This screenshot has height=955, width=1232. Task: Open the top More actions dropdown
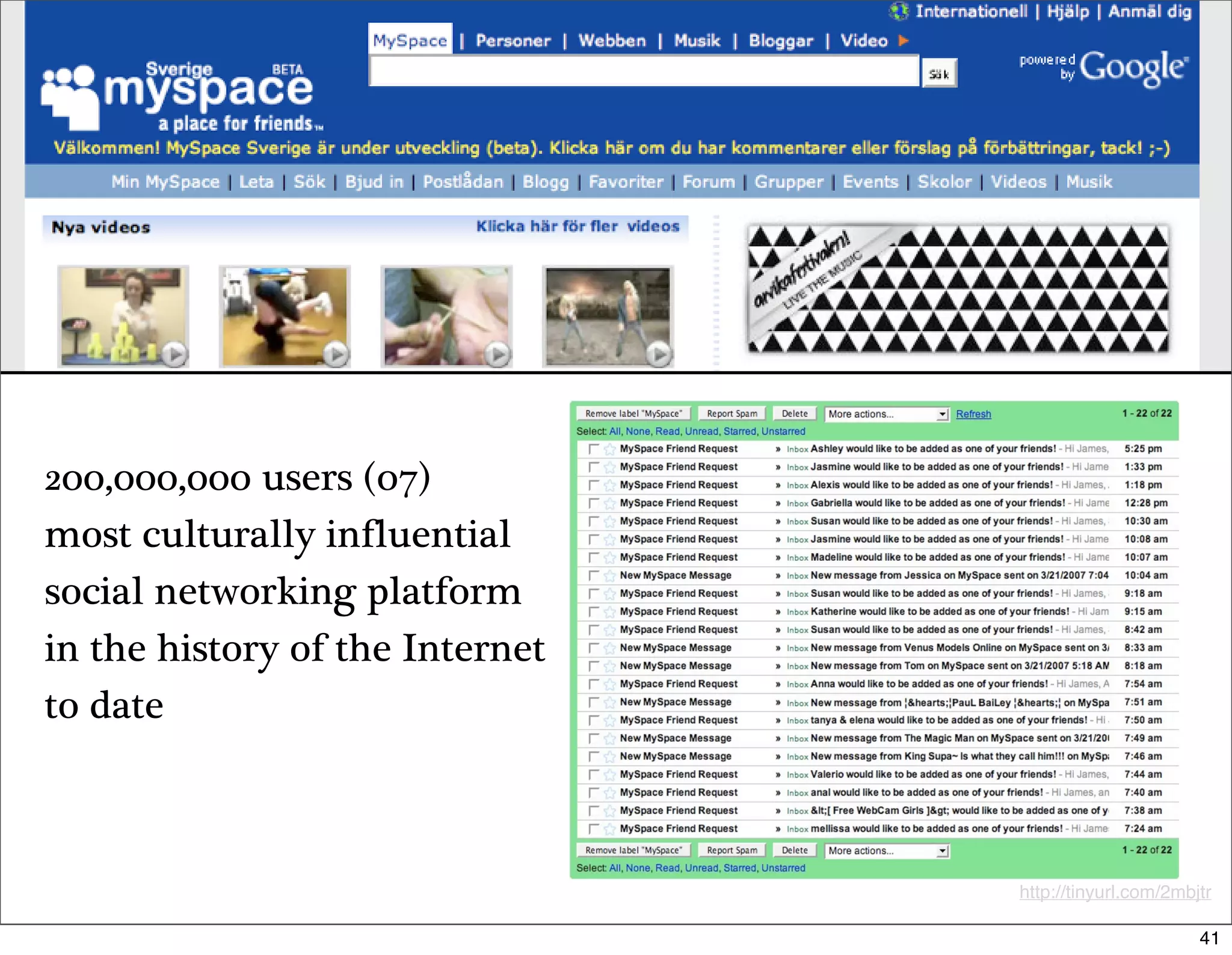point(887,414)
